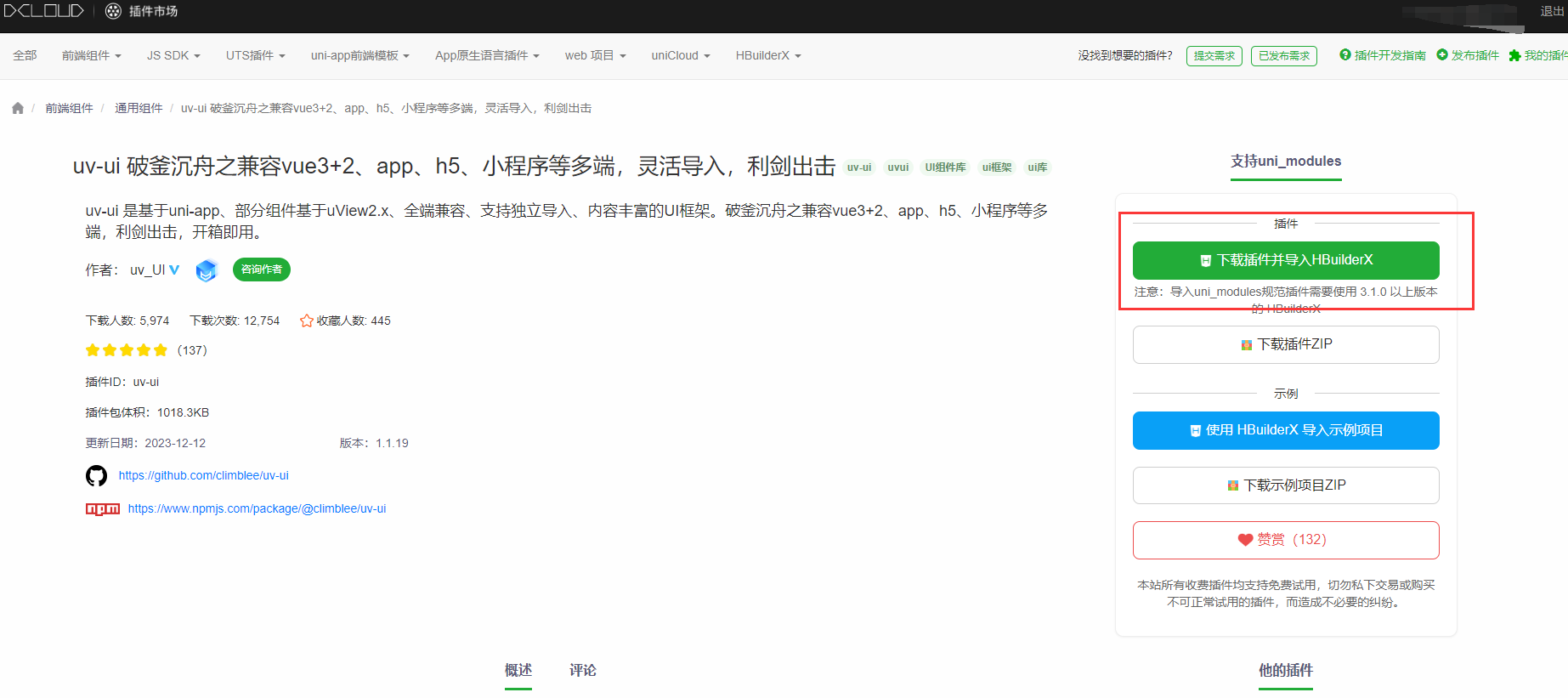The width and height of the screenshot is (1568, 698).
Task: Click the author verified V badge
Action: click(174, 270)
